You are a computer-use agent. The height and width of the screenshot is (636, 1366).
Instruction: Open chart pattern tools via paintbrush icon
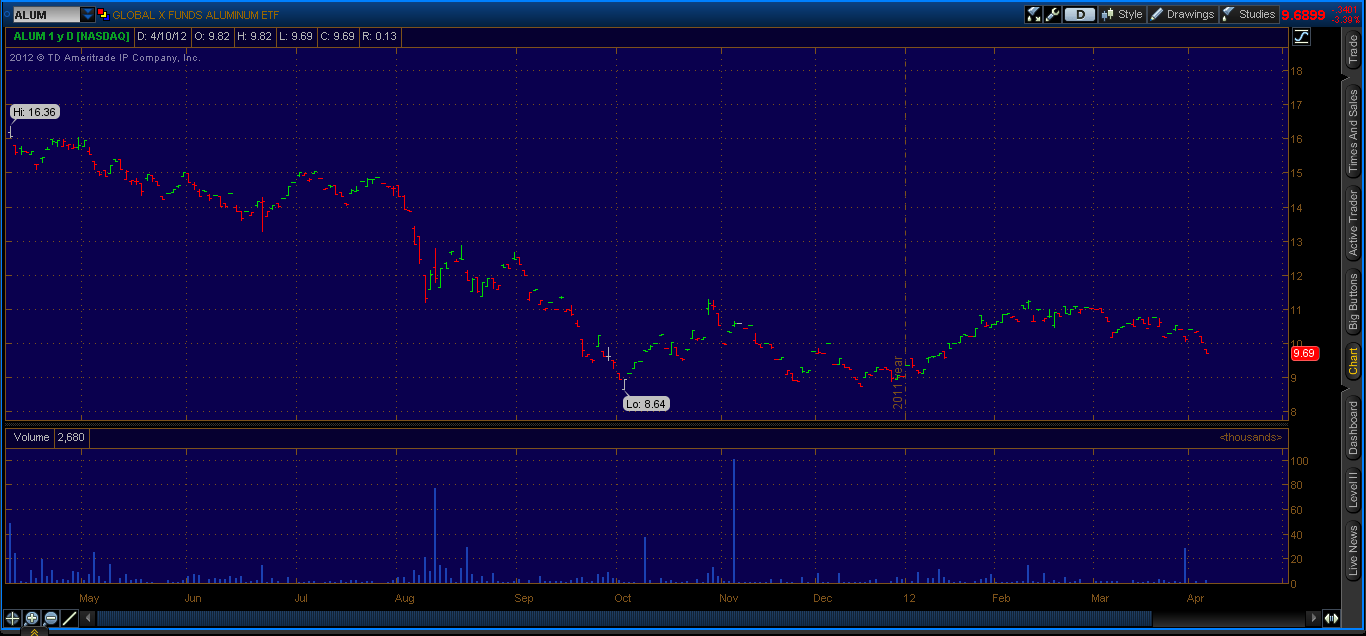tap(1033, 14)
